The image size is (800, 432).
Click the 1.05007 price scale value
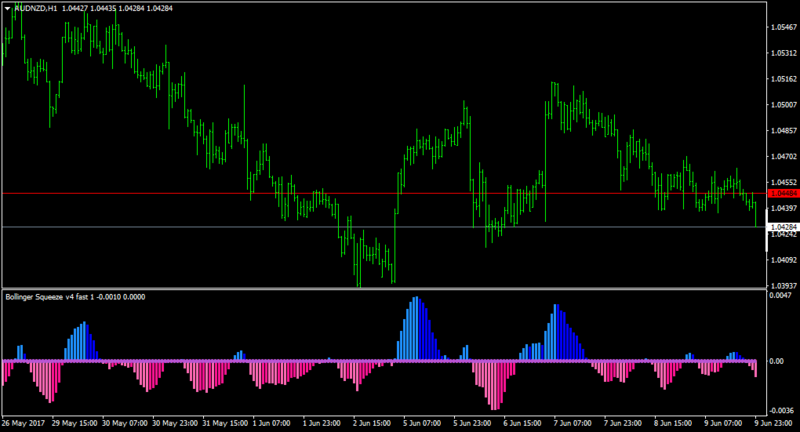784,105
